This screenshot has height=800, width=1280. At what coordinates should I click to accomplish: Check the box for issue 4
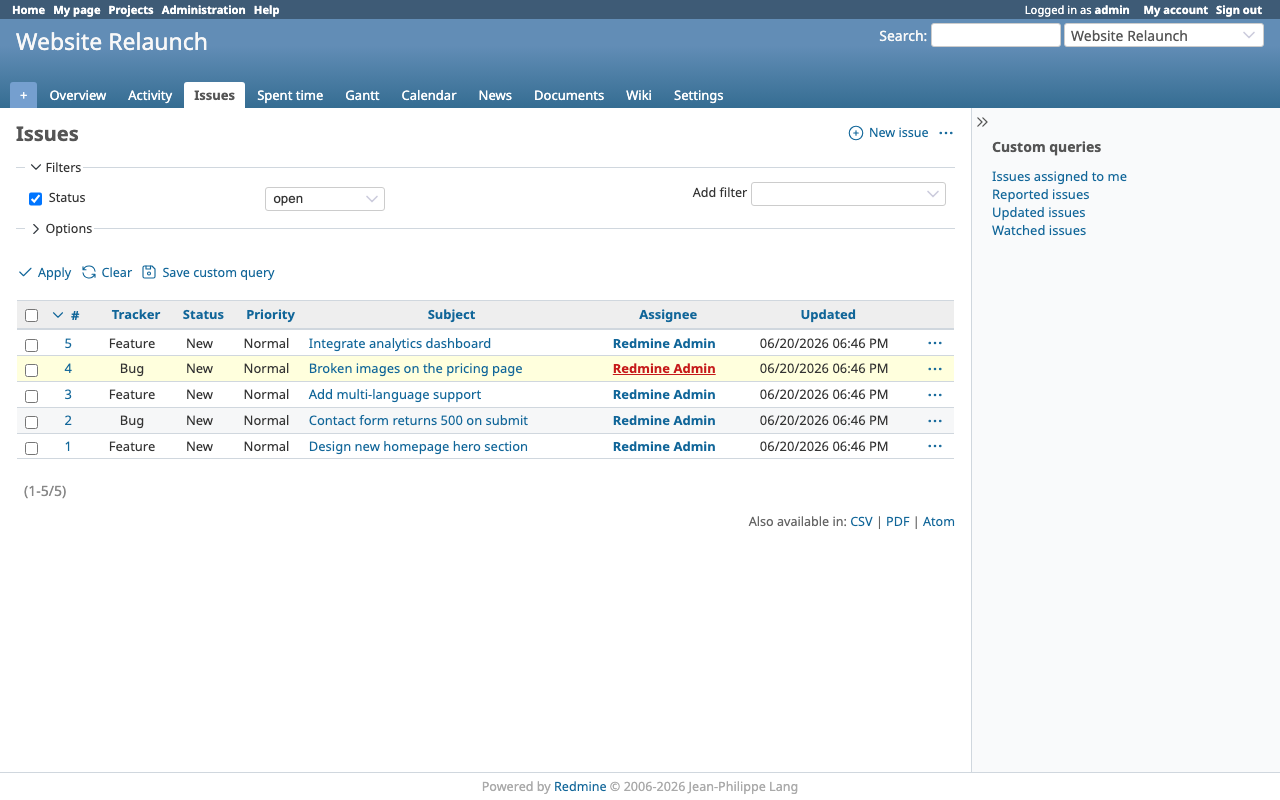click(x=32, y=370)
